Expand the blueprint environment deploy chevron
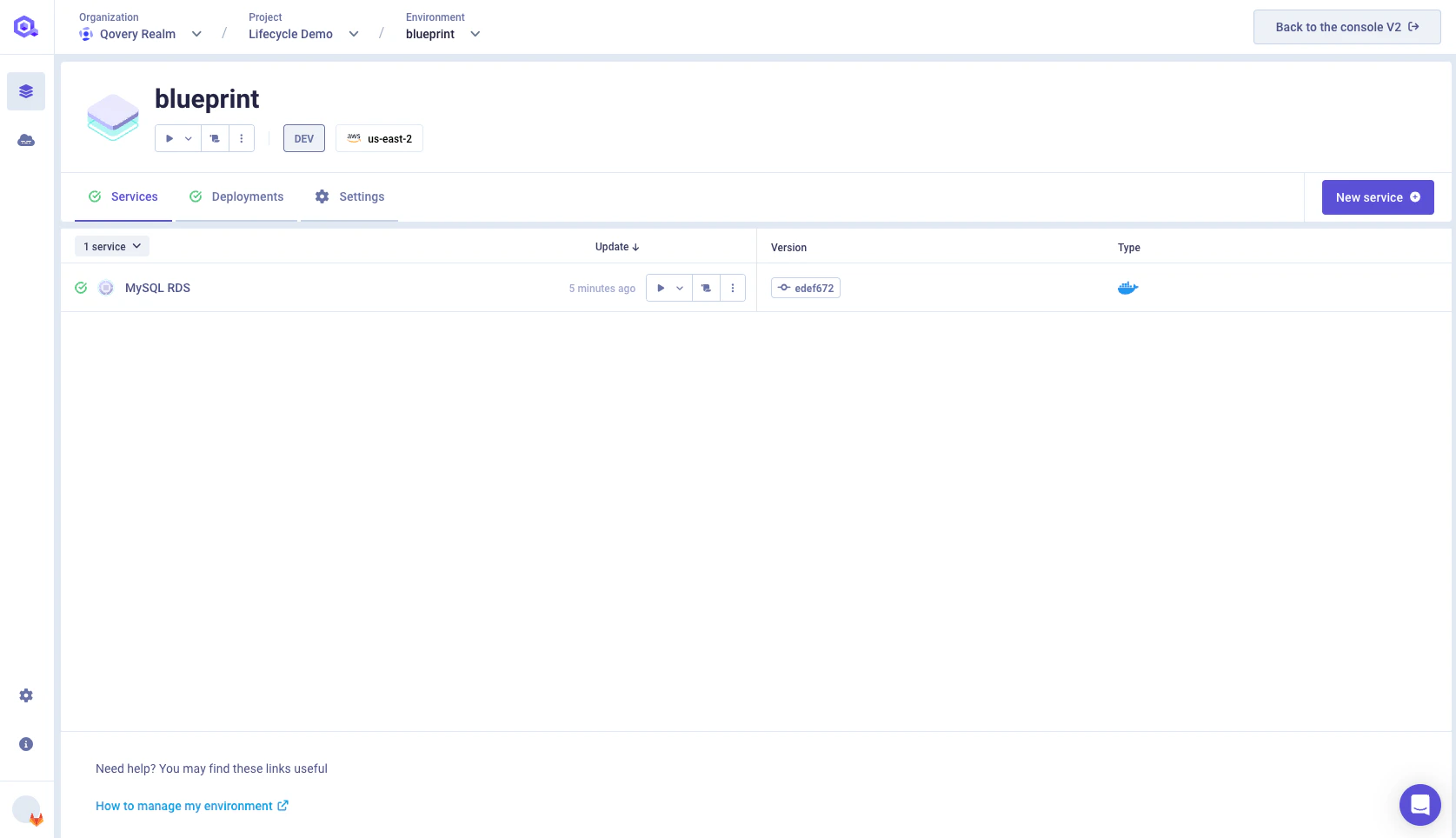1456x838 pixels. pyautogui.click(x=189, y=138)
